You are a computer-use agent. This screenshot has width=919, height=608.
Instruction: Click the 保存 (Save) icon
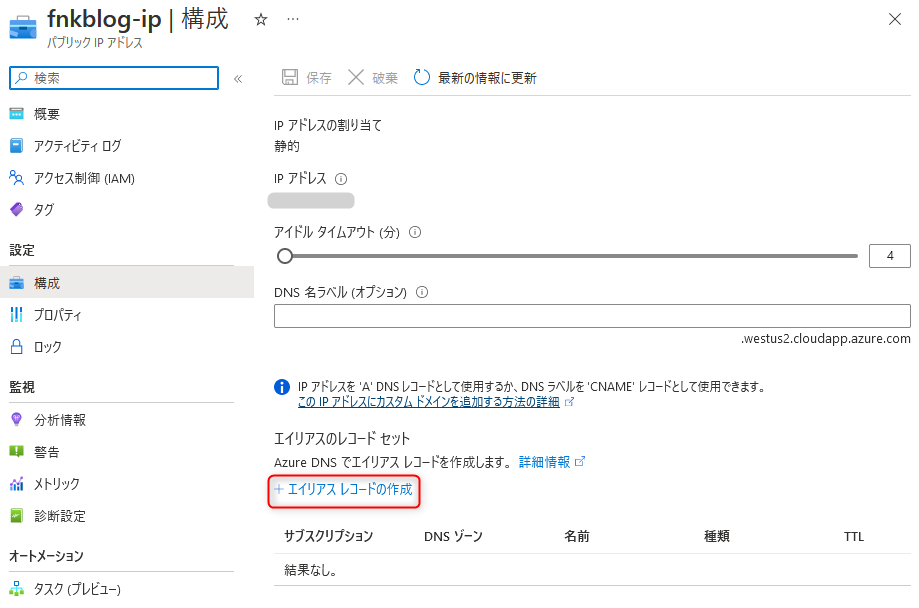pyautogui.click(x=290, y=77)
